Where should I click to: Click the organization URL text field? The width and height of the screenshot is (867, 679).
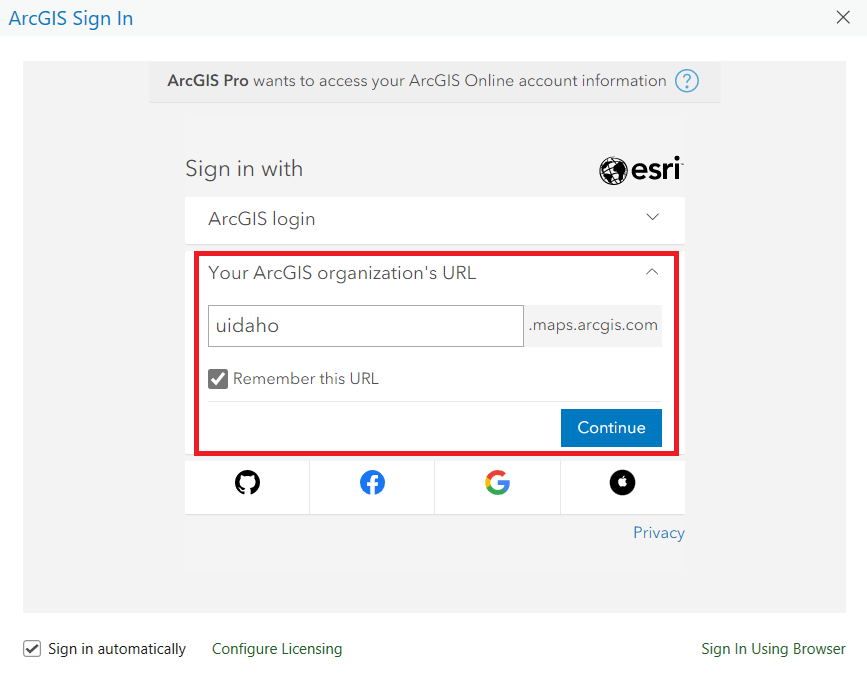tap(365, 326)
